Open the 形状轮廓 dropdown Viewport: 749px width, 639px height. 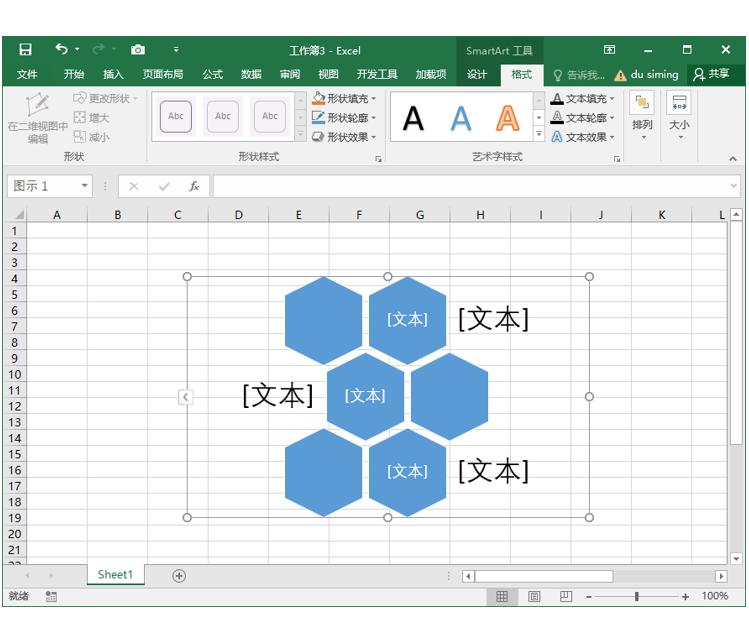click(x=344, y=117)
